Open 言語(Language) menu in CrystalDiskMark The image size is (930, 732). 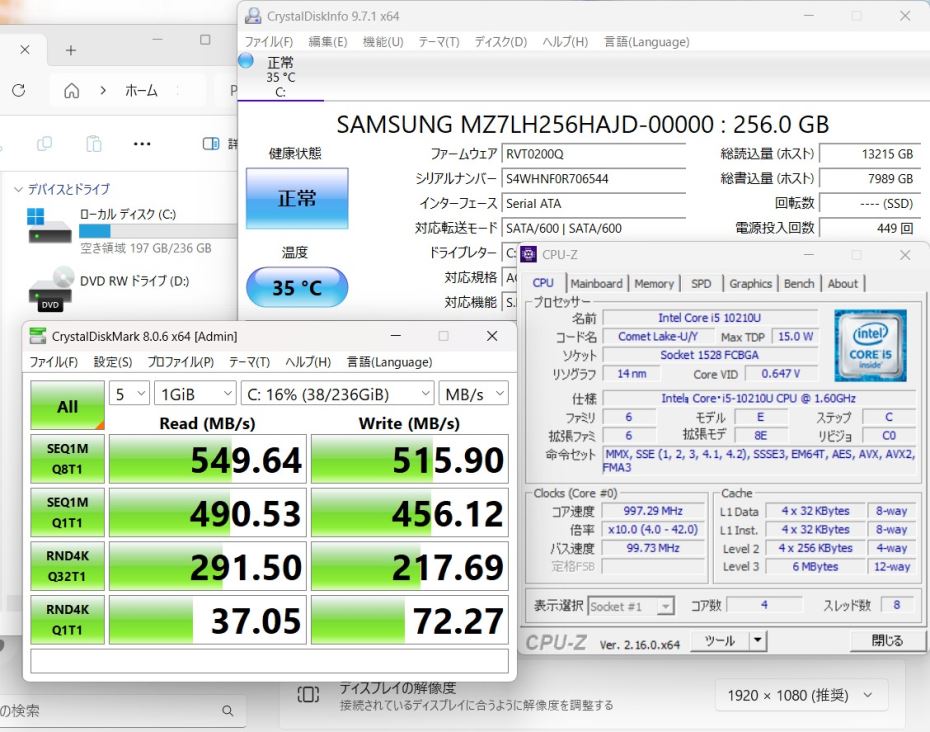pos(389,362)
